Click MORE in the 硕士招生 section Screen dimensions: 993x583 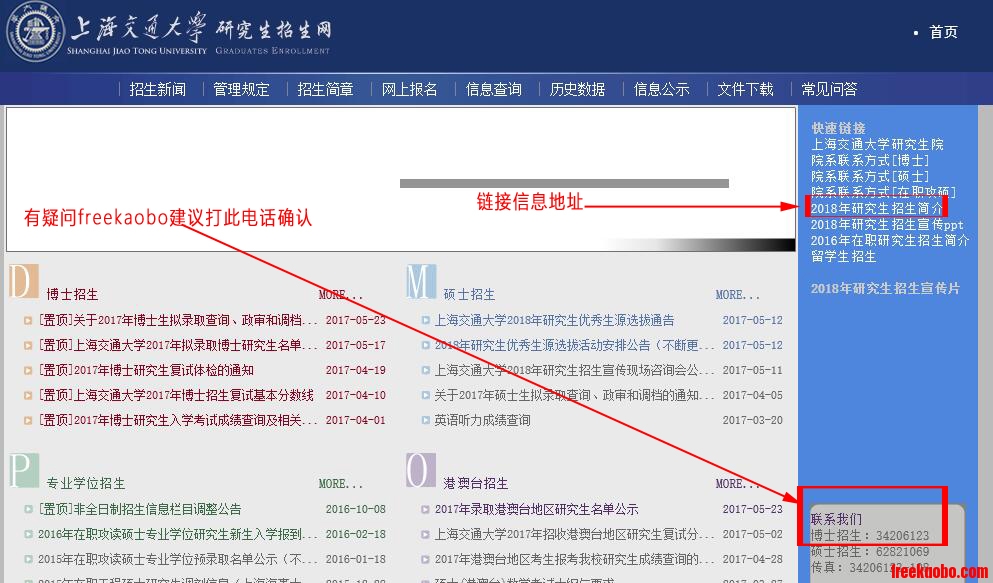click(738, 295)
